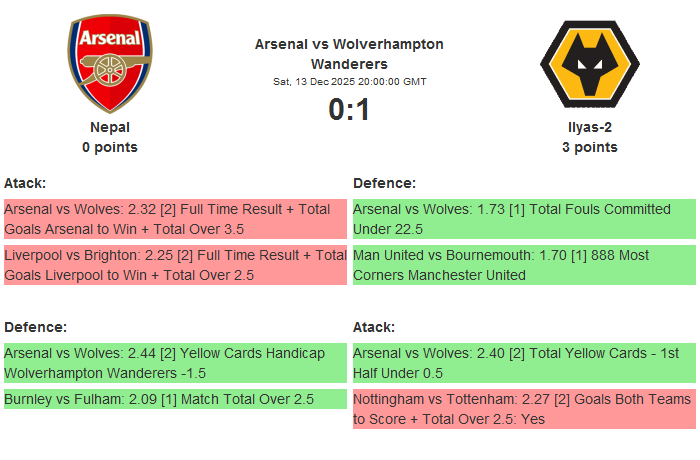Open the Arsenal vs Wolverhampton Wanderers match title
Image resolution: width=700 pixels, height=460 pixels.
(349, 54)
